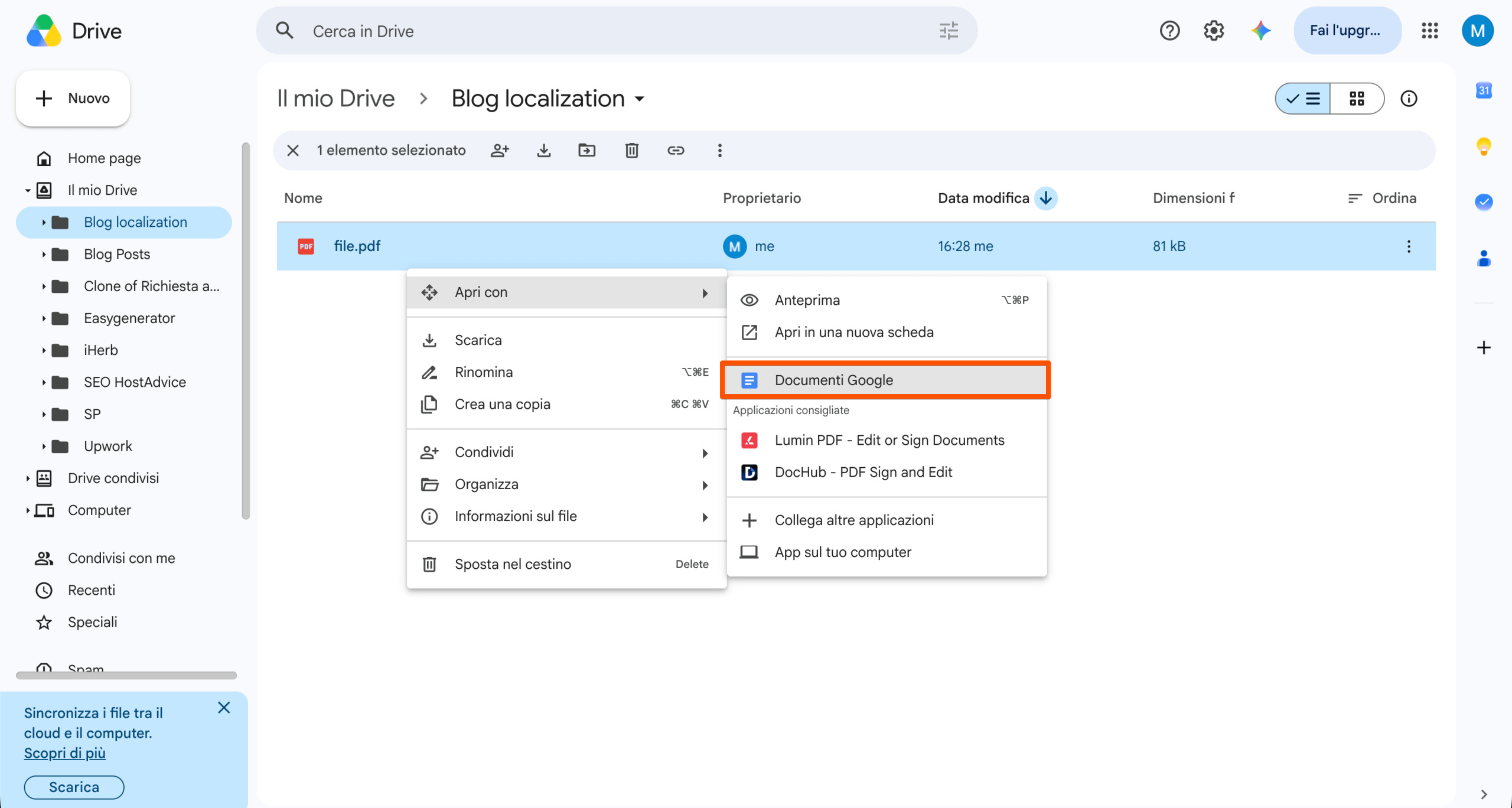Open with DocHub PDF Sign and Edit
This screenshot has width=1512, height=808.
point(887,473)
